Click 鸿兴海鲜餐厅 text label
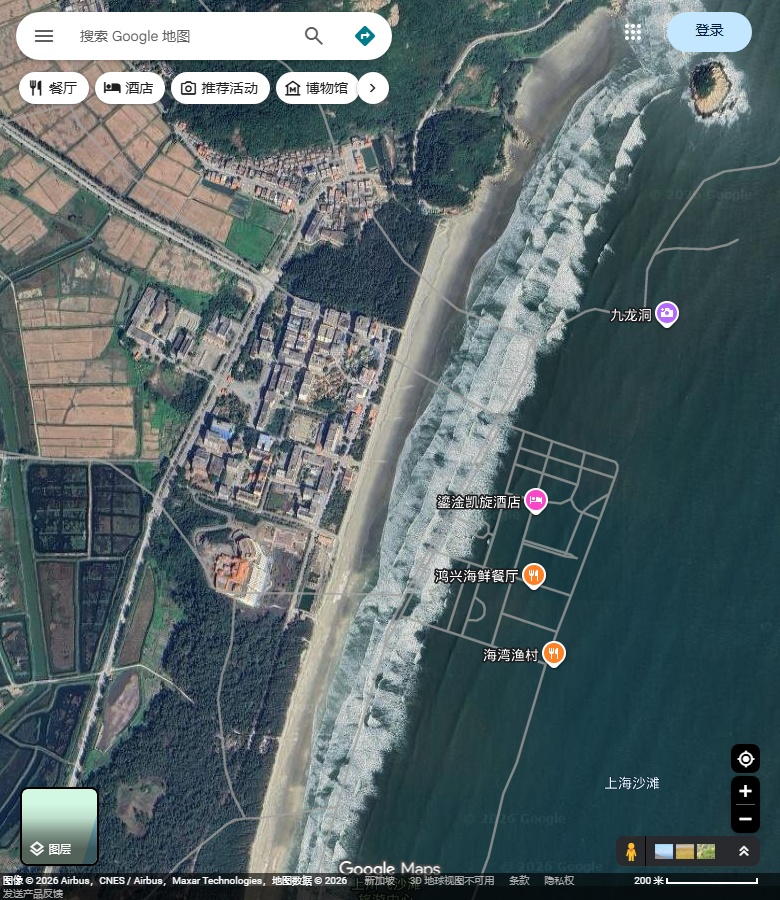 coord(476,576)
